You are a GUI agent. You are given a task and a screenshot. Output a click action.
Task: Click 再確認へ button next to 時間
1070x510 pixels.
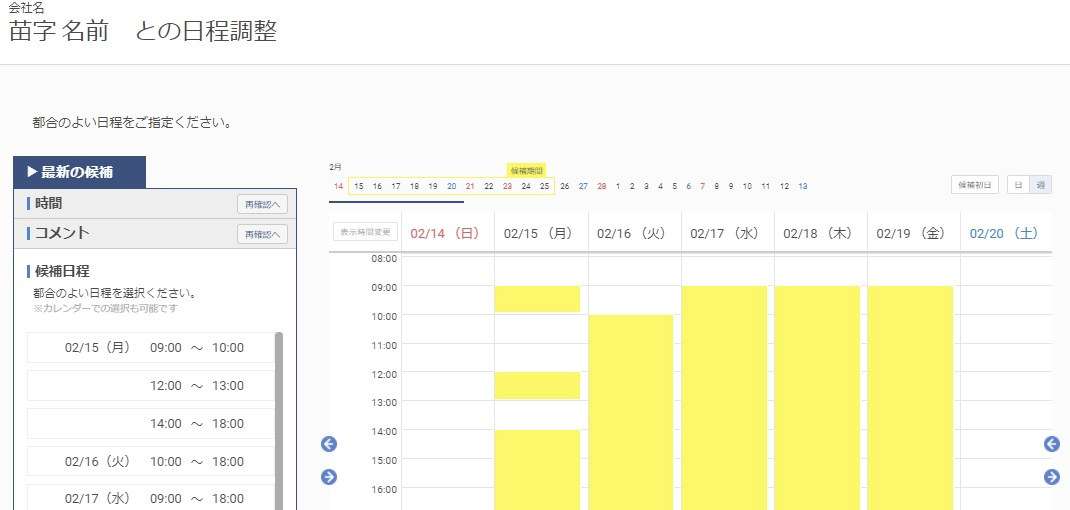coord(263,204)
